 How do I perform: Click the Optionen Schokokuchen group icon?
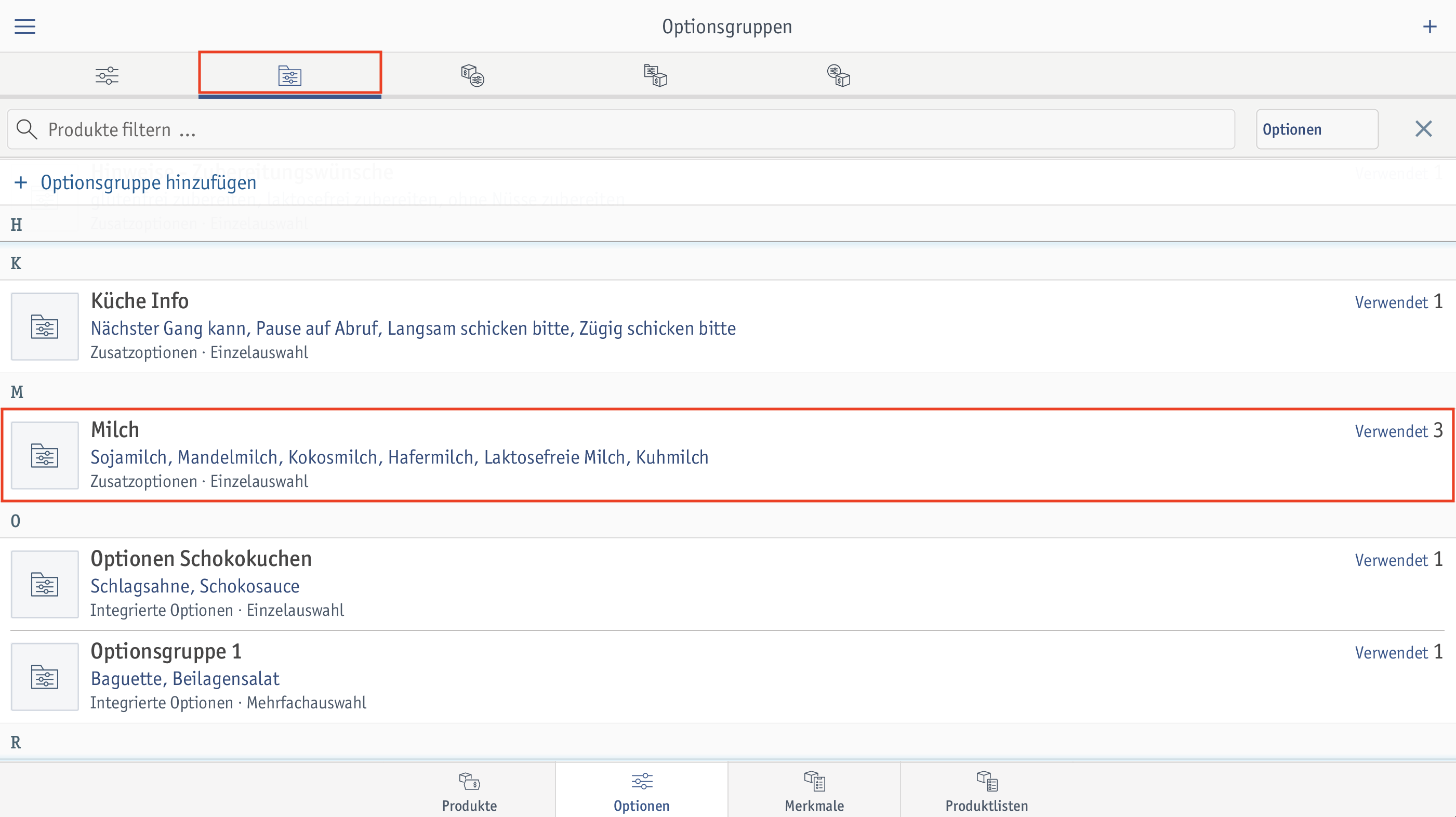45,585
